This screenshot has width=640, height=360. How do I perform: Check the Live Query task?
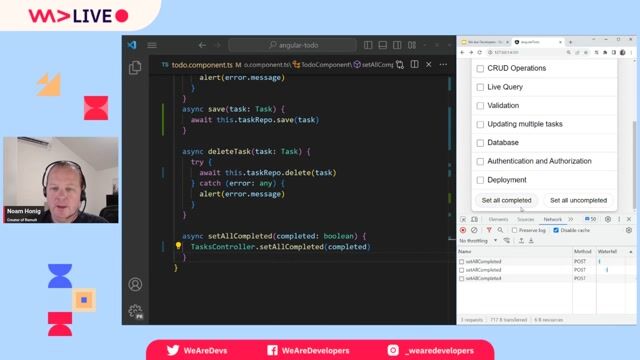(480, 87)
